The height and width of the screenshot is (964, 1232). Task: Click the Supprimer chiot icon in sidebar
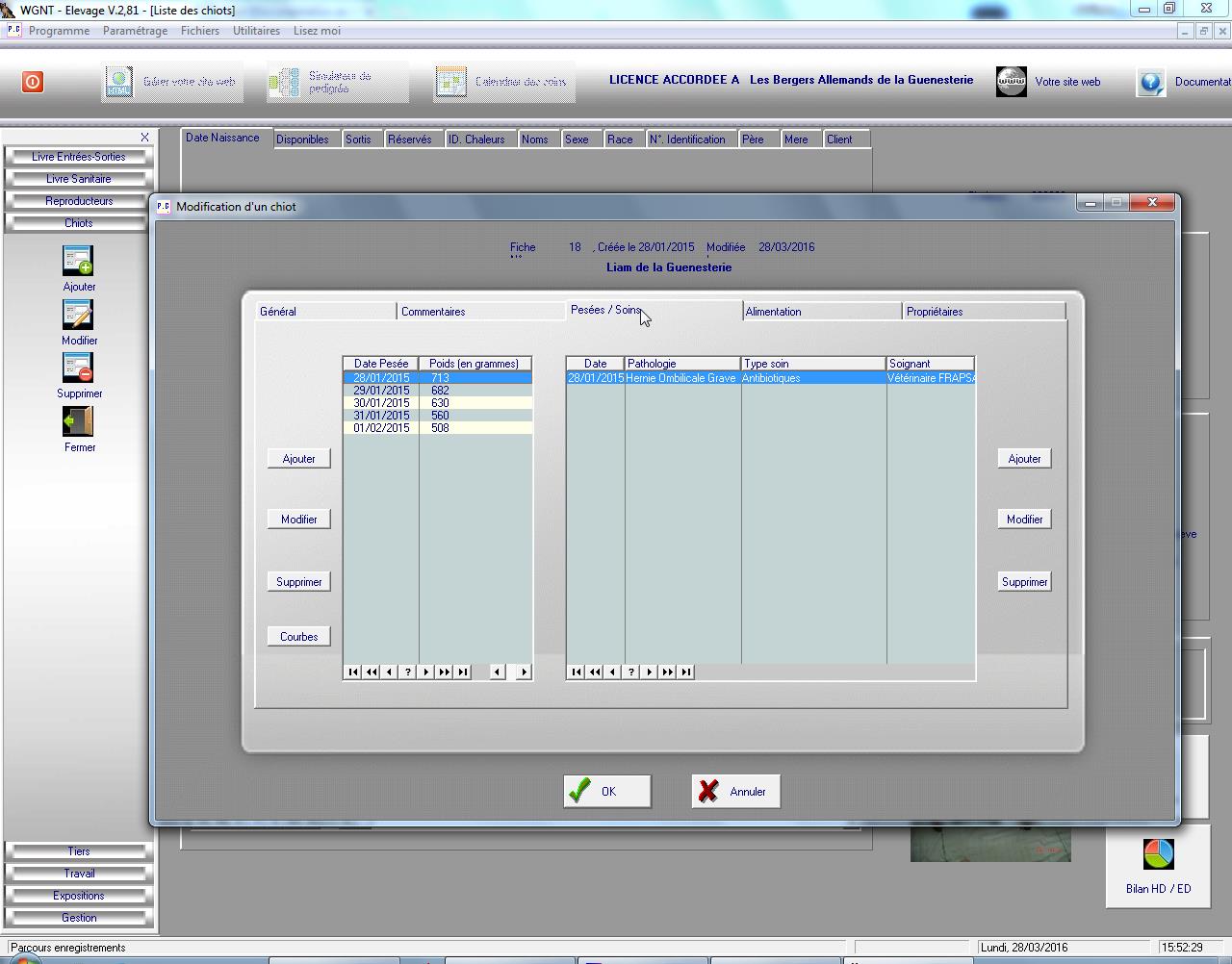[78, 368]
